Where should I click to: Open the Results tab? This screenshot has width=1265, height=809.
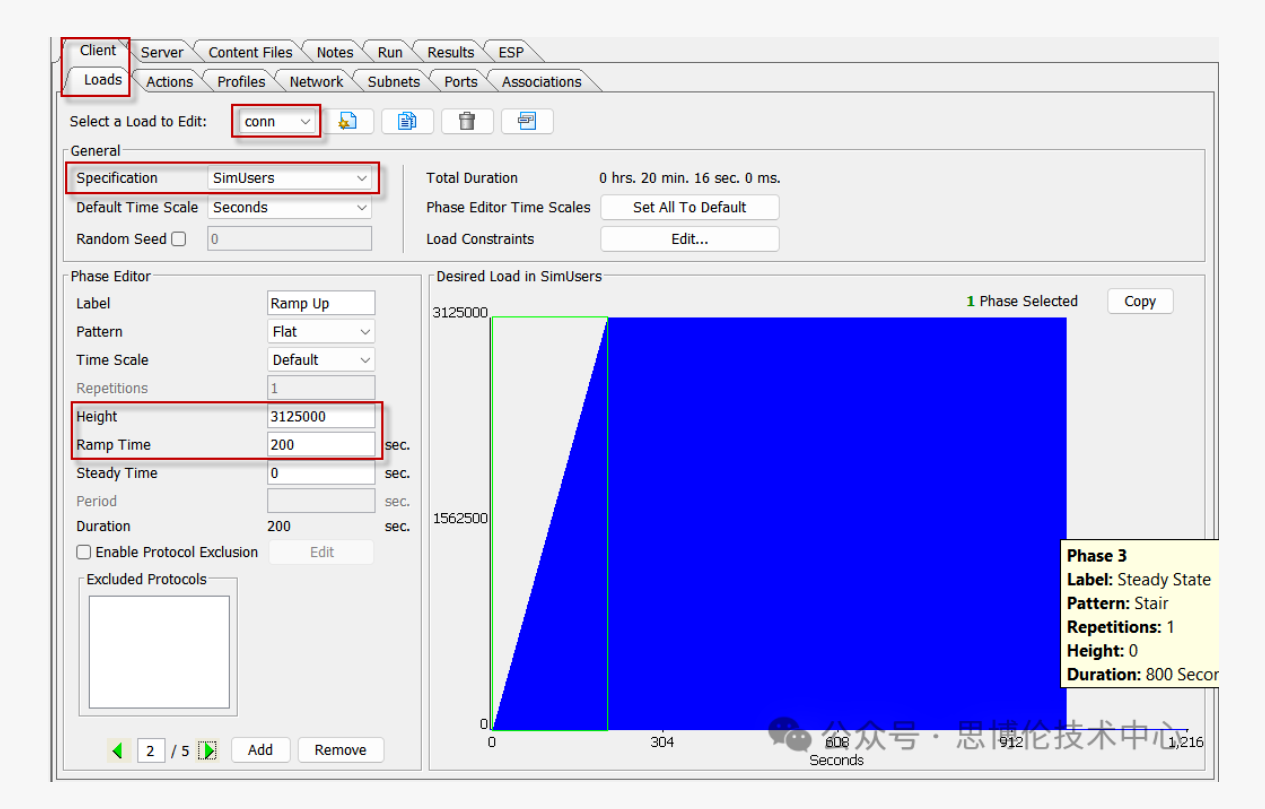tap(450, 52)
